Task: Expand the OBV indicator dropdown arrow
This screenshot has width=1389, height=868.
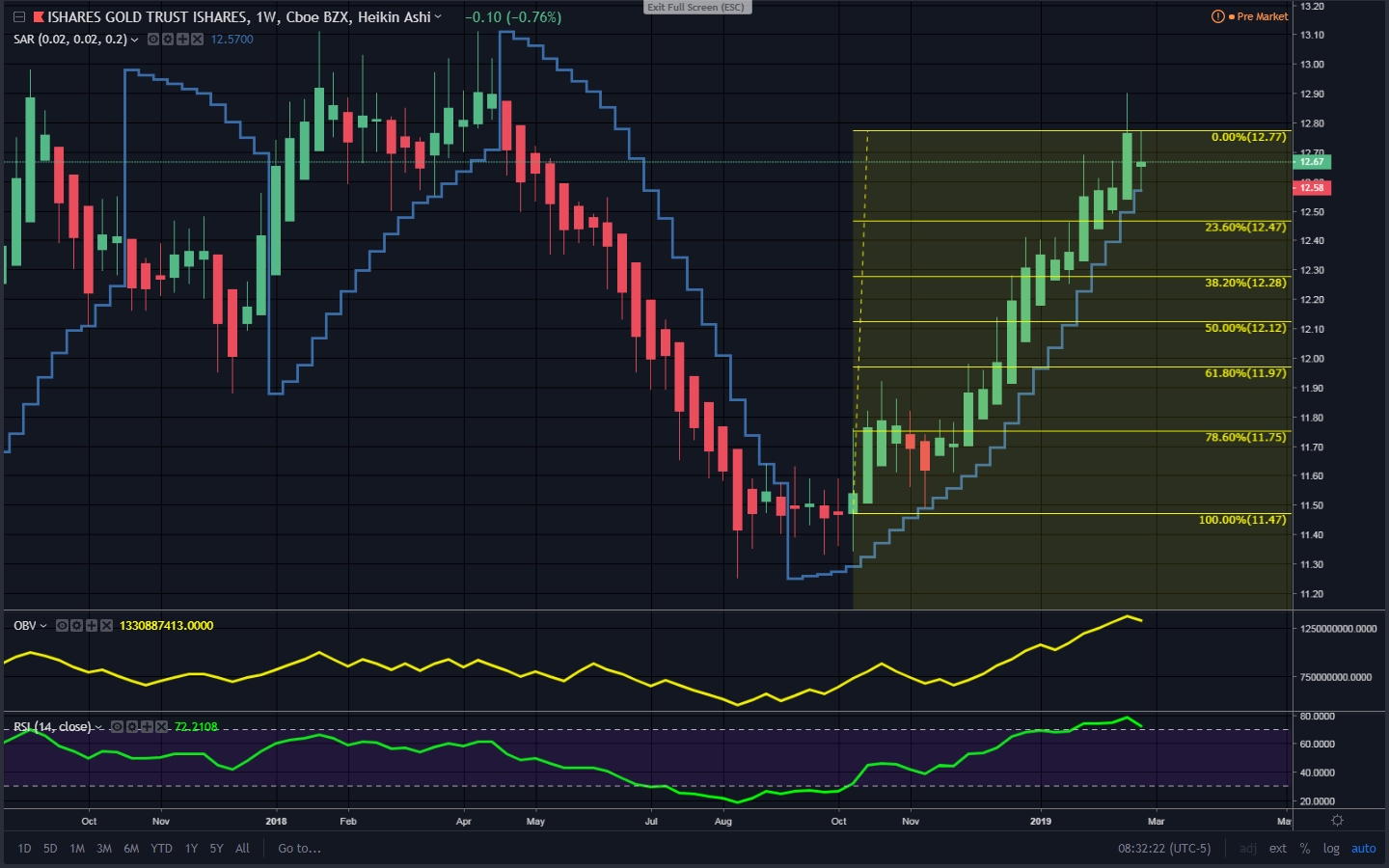Action: pos(43,626)
